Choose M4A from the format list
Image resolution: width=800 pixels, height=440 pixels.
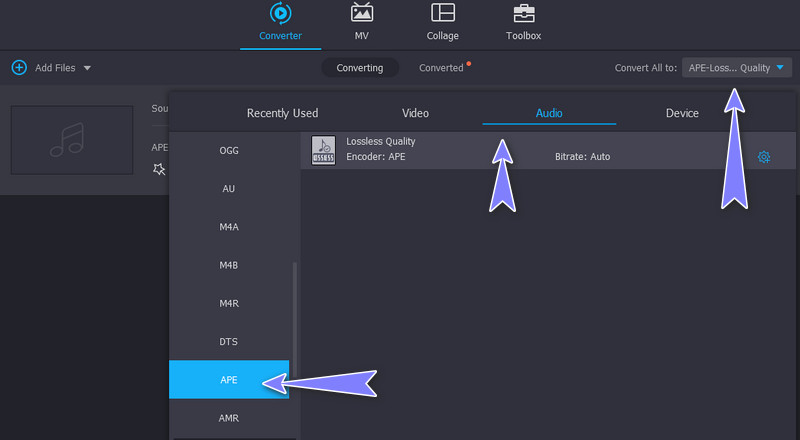coord(229,227)
